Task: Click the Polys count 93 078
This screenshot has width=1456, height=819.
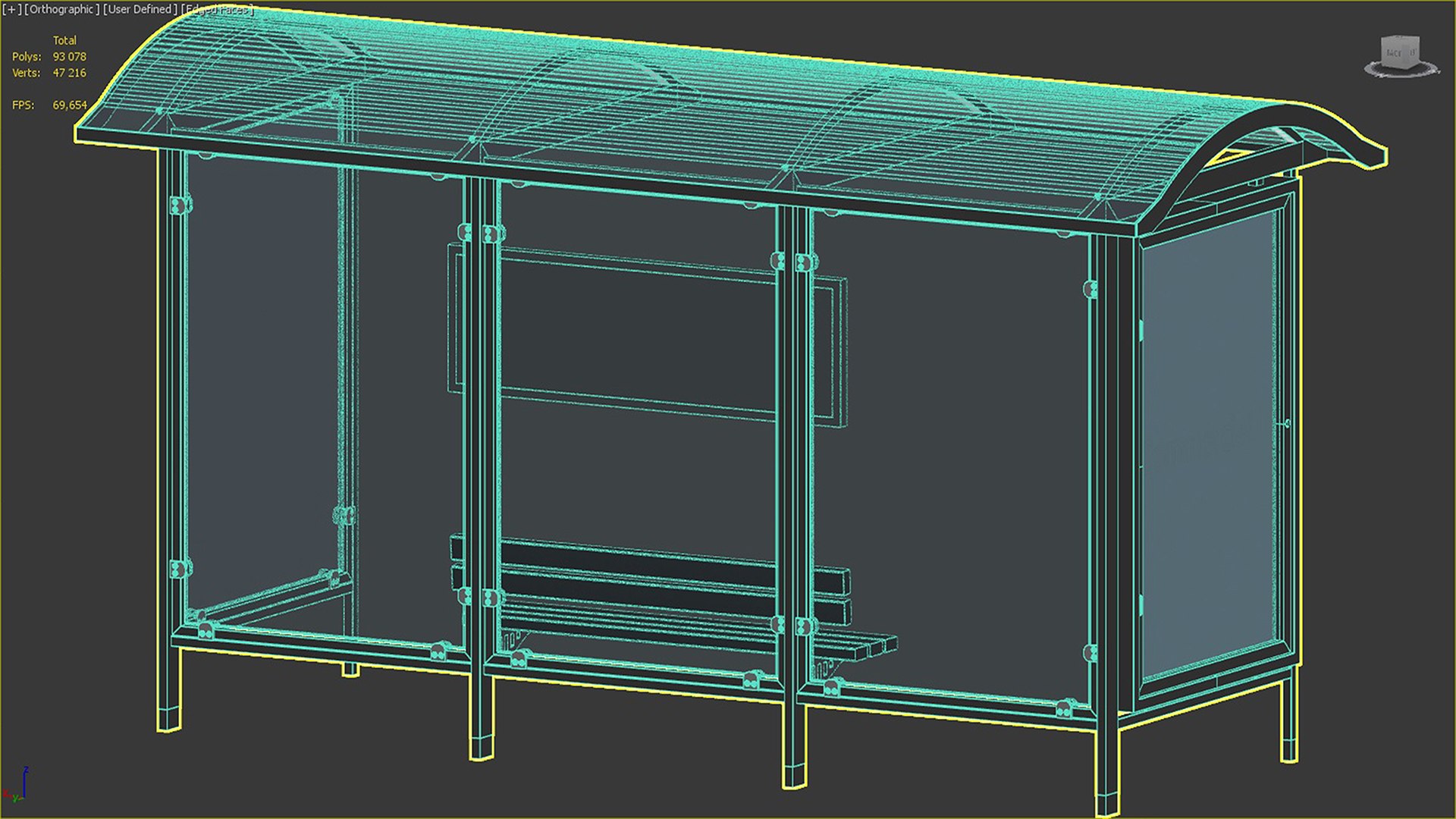Action: point(69,57)
